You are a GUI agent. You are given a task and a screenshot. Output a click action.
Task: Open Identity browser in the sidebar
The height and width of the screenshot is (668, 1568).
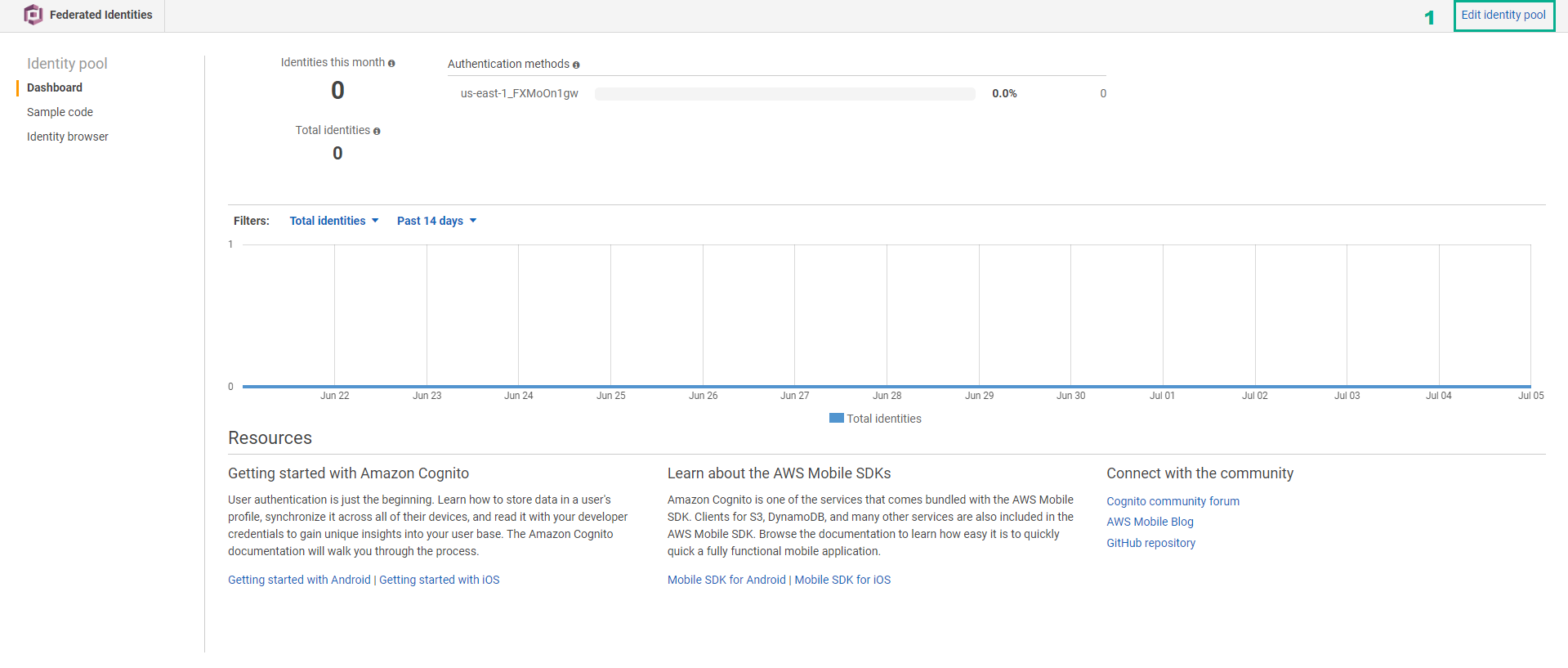[67, 137]
